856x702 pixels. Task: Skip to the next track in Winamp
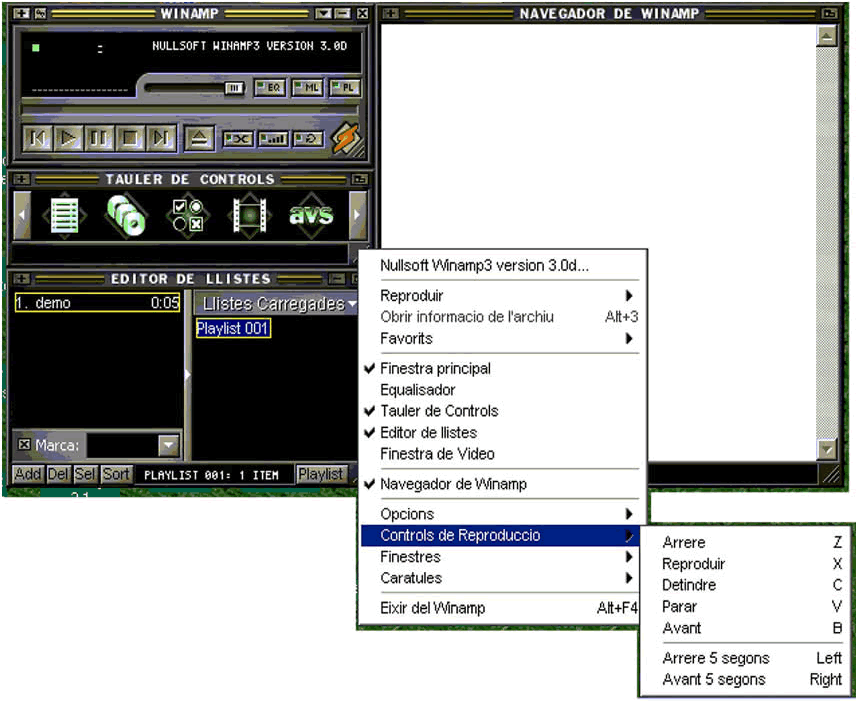click(x=162, y=138)
